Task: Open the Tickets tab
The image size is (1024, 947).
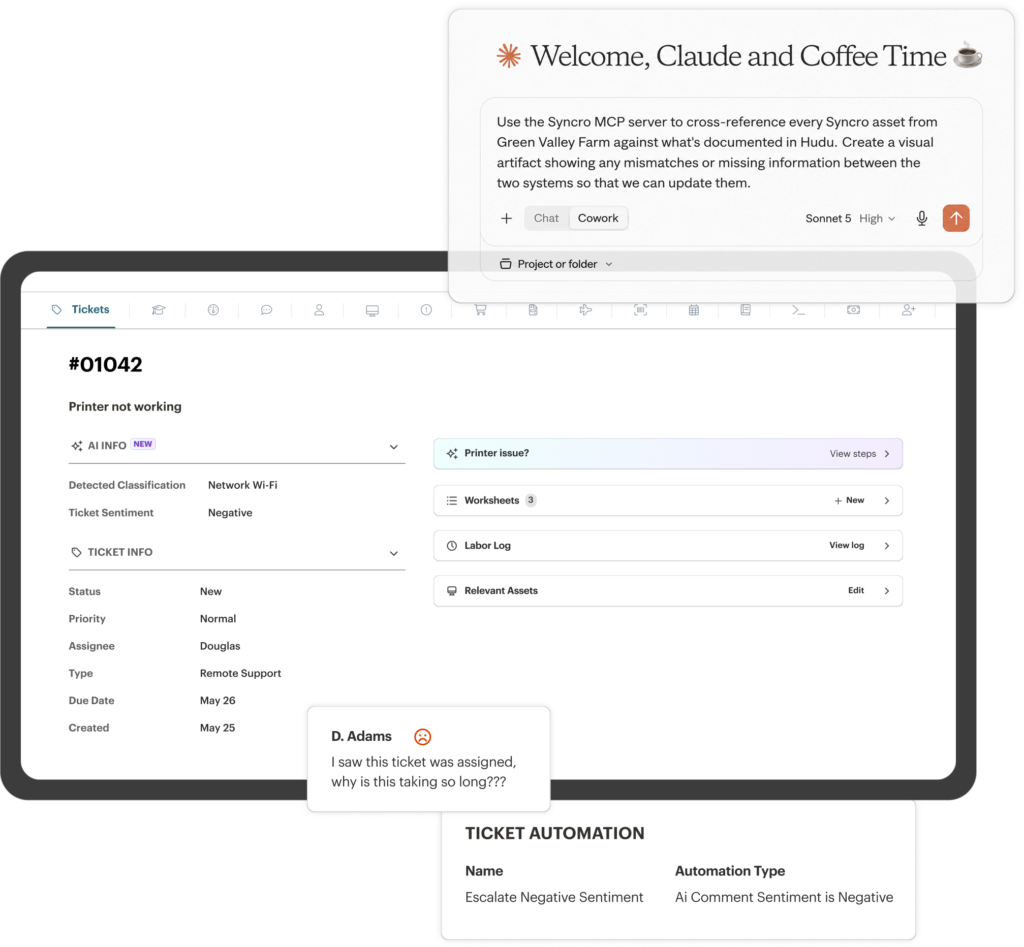Action: [81, 310]
